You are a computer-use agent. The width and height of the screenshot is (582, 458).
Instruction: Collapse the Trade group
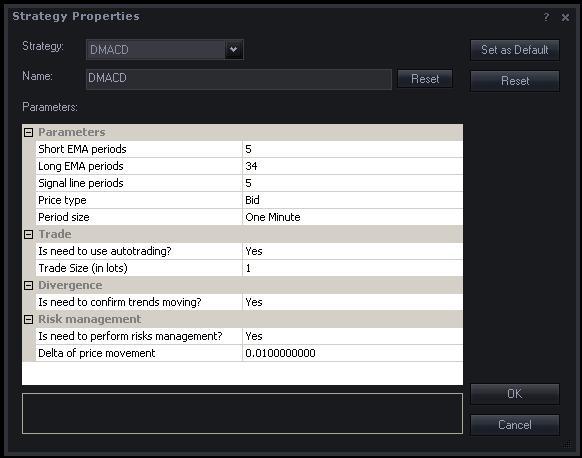[x=29, y=235]
